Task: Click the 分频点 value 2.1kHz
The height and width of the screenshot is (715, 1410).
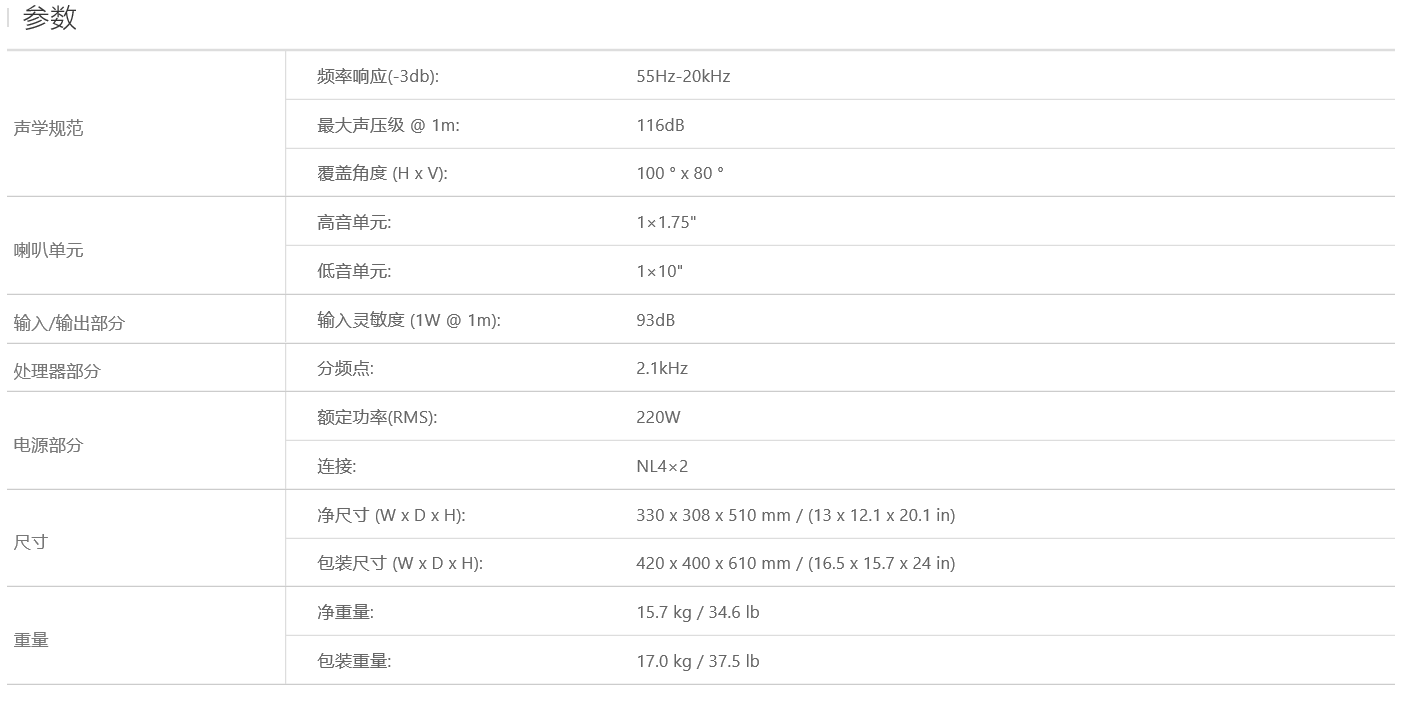Action: (662, 368)
